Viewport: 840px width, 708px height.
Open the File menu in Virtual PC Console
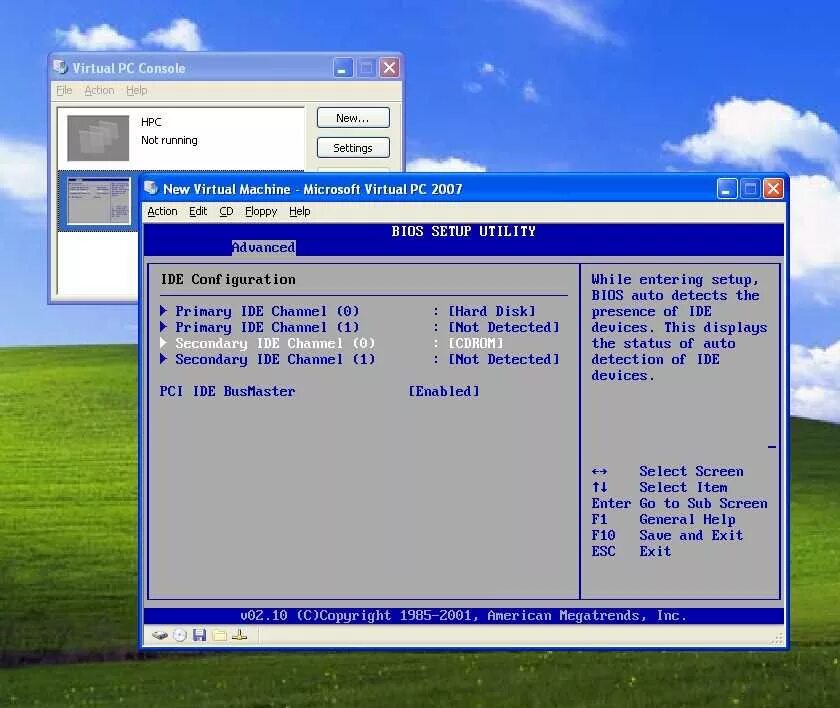point(64,90)
